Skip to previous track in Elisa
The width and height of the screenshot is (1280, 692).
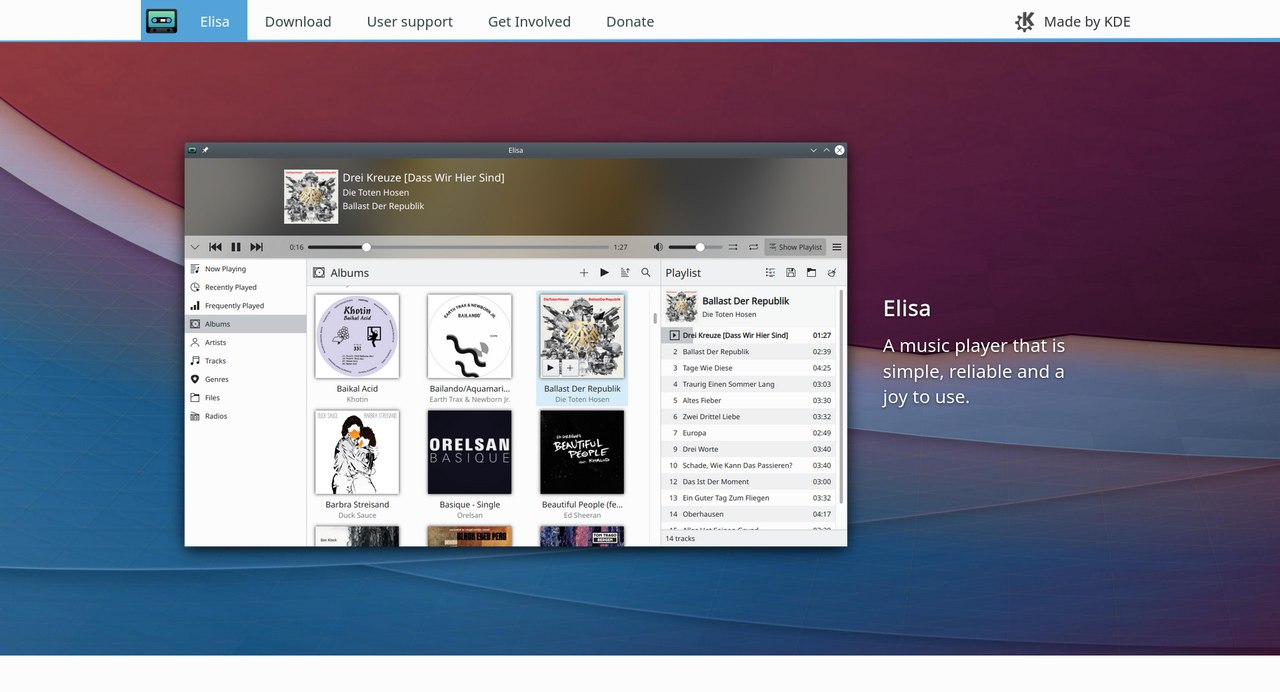click(x=215, y=247)
